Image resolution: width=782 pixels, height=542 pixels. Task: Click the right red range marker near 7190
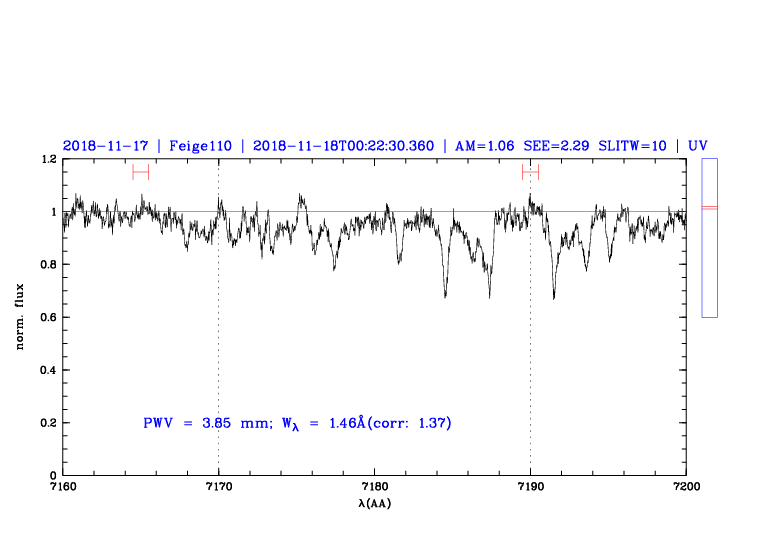[530, 172]
